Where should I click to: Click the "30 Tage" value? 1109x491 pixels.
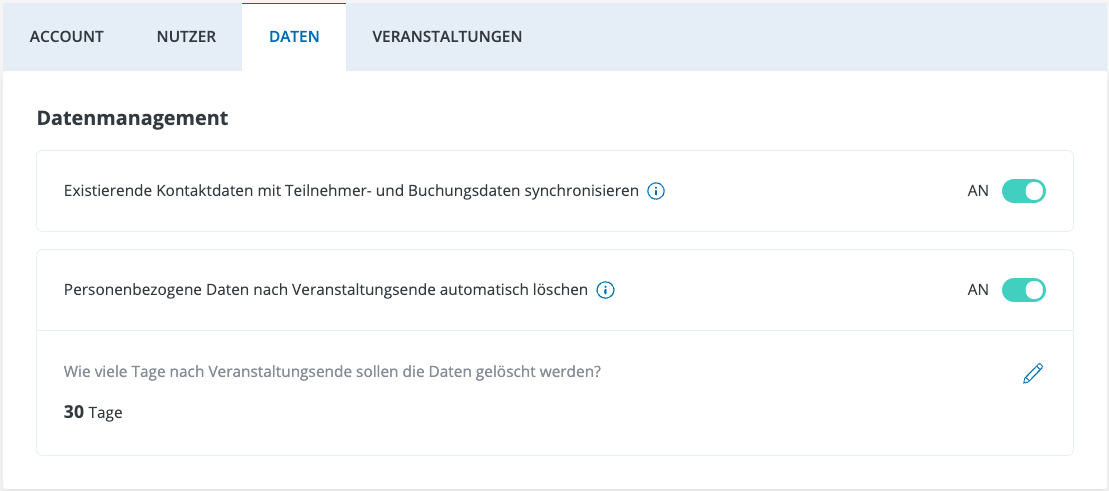93,412
